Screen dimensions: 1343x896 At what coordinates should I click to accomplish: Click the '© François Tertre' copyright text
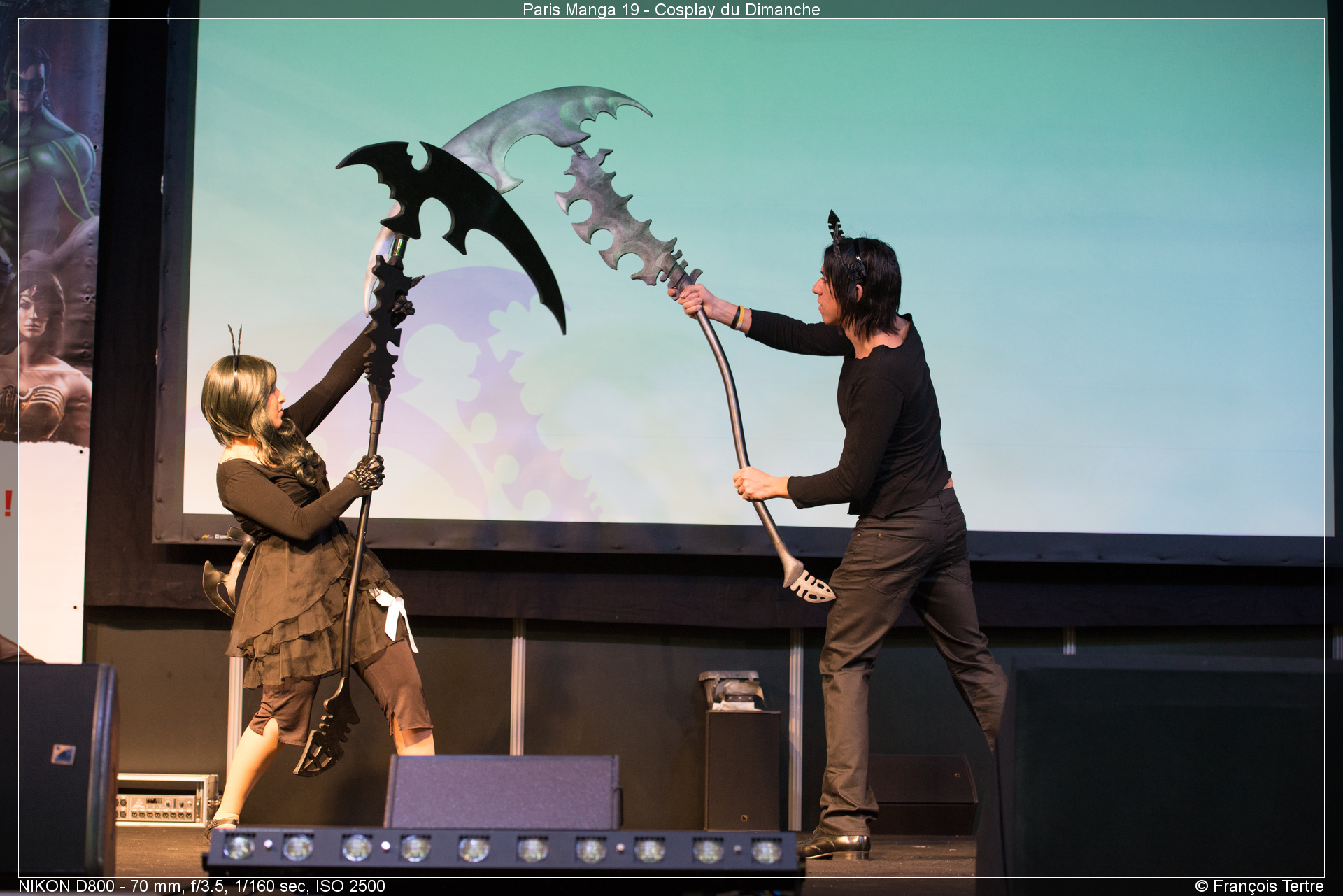click(x=1259, y=886)
